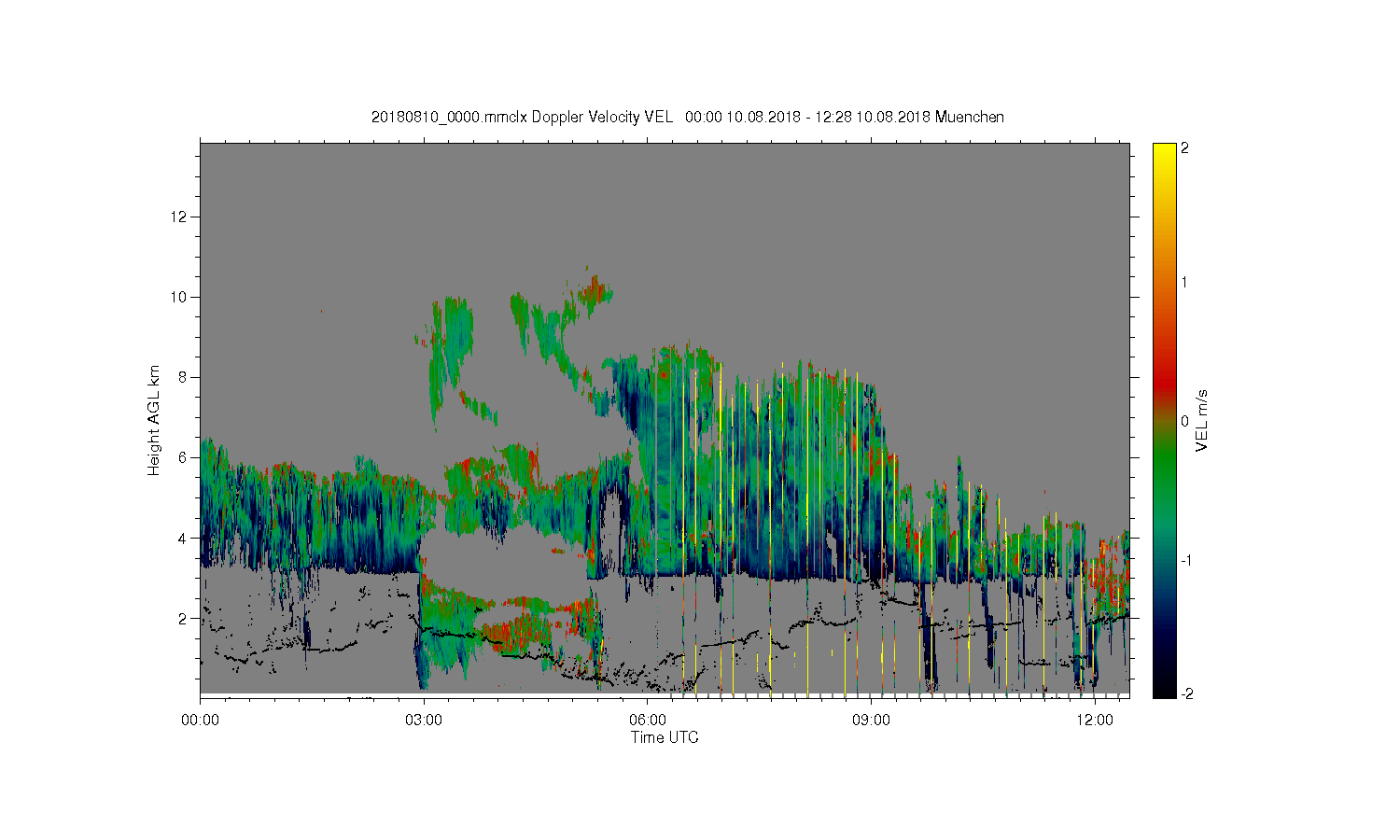Click the plot title mentioning Doppler Velocity VEL
The width and height of the screenshot is (1400, 840).
click(688, 117)
